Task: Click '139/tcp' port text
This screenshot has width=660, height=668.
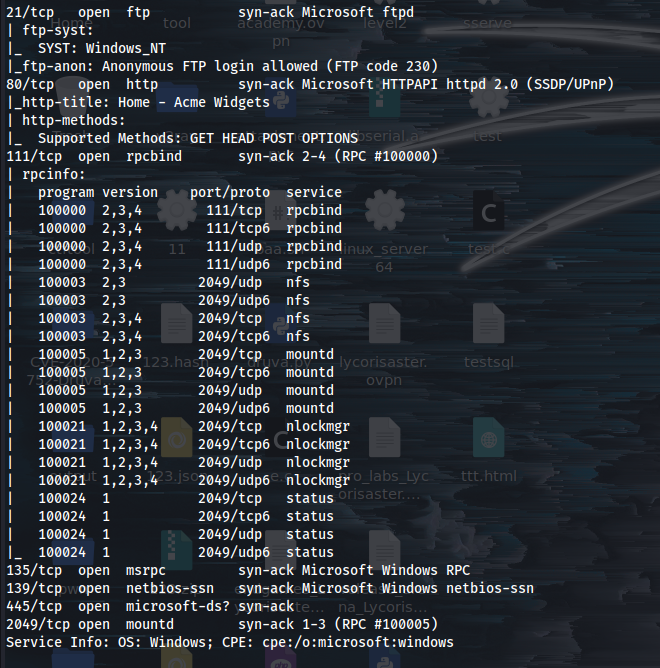Action: pos(34,588)
